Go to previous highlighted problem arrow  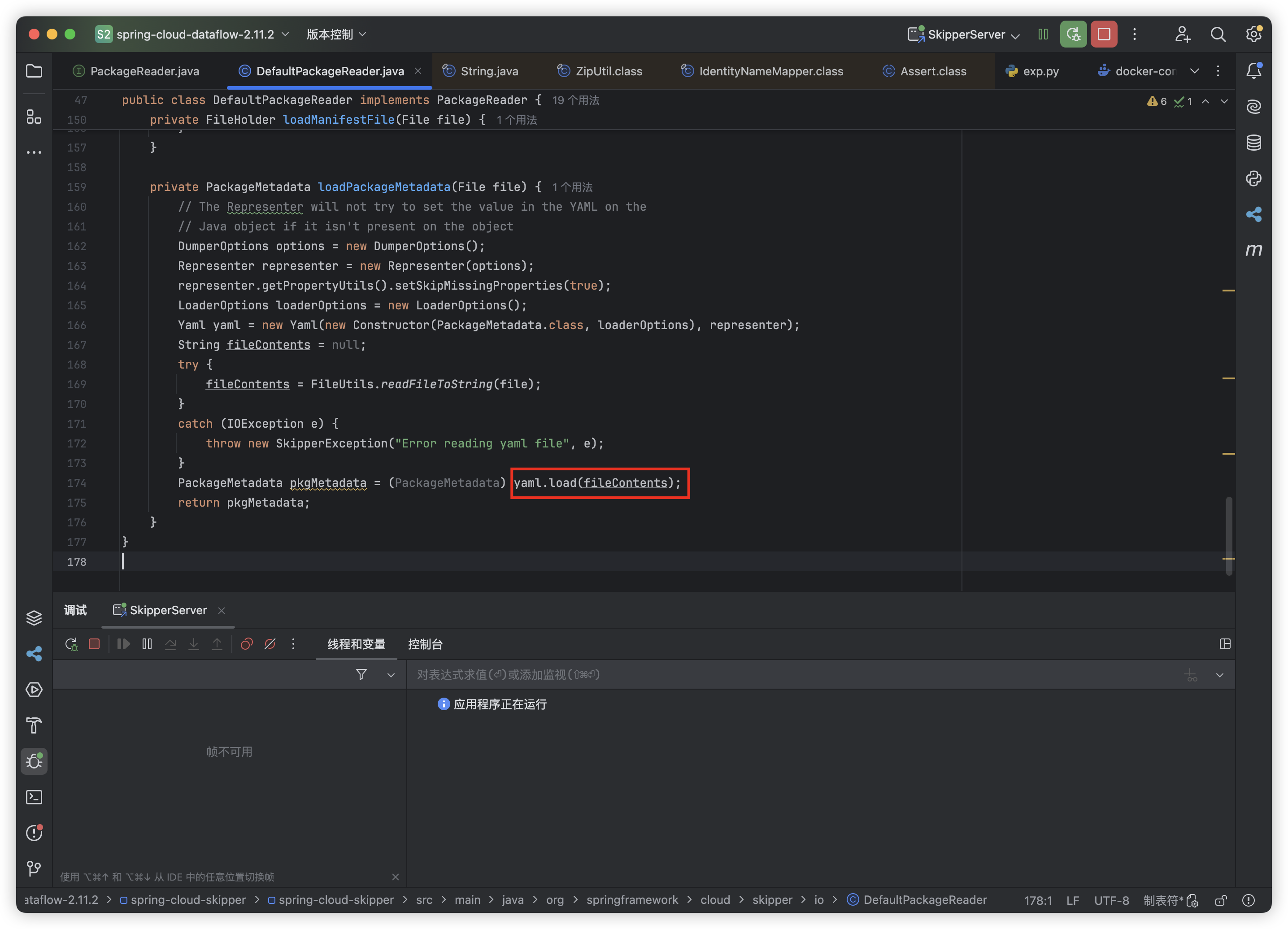pyautogui.click(x=1205, y=101)
